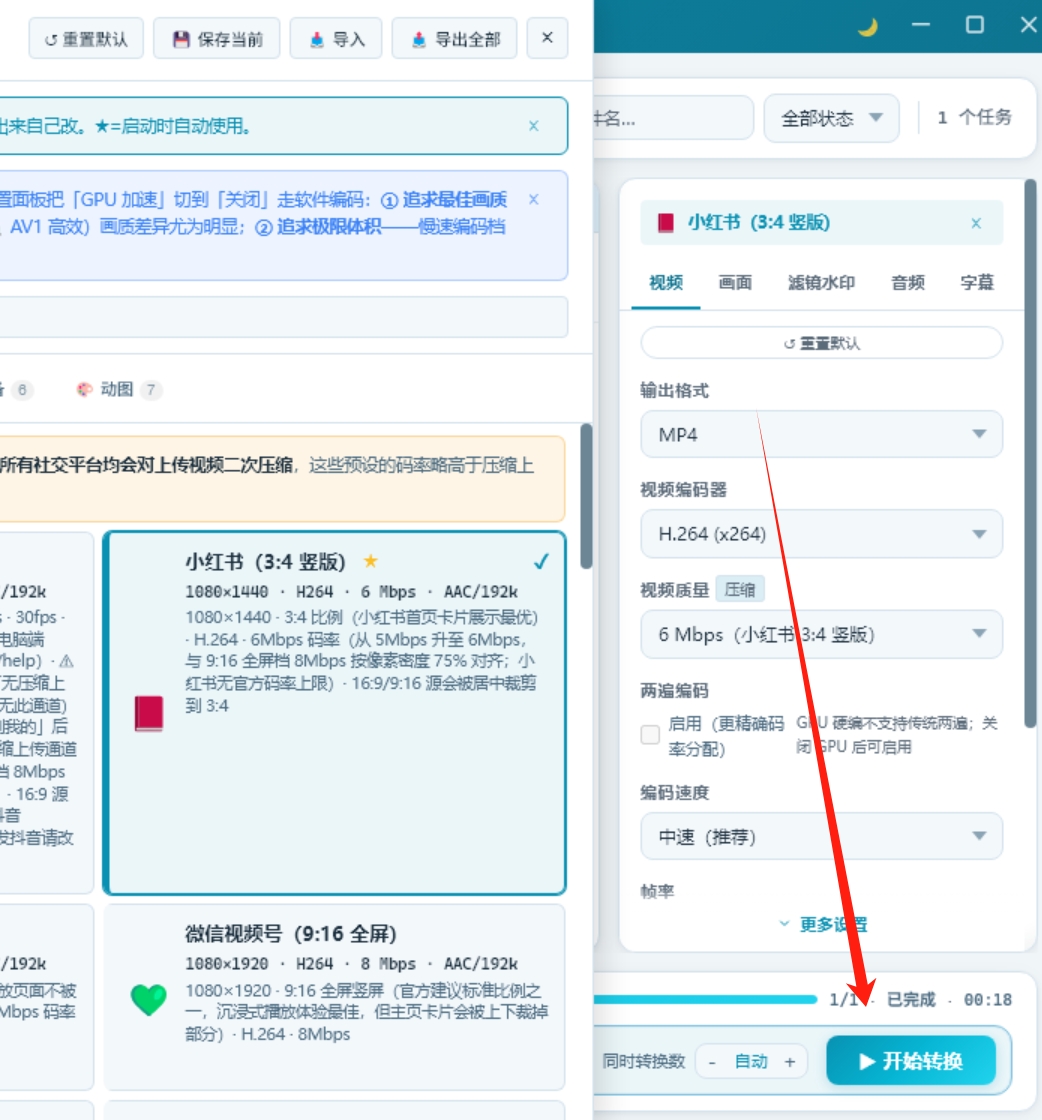
Task: Toggle the star on 小红书 preset
Action: tap(371, 561)
